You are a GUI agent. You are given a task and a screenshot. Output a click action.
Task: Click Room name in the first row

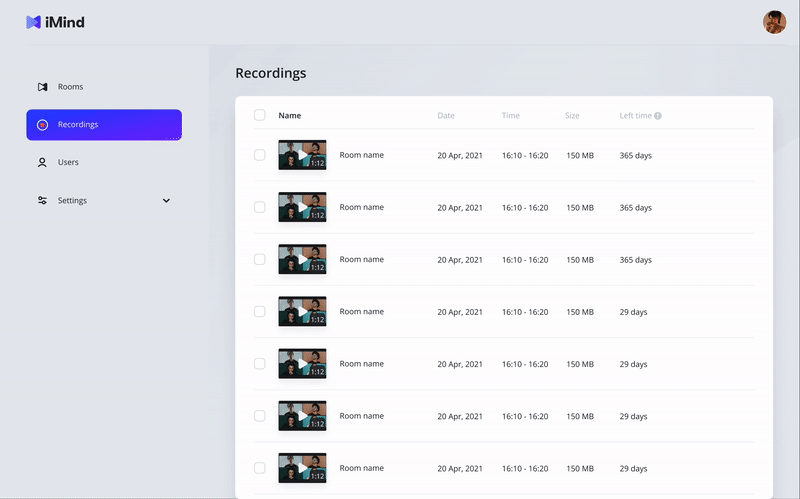pos(361,155)
